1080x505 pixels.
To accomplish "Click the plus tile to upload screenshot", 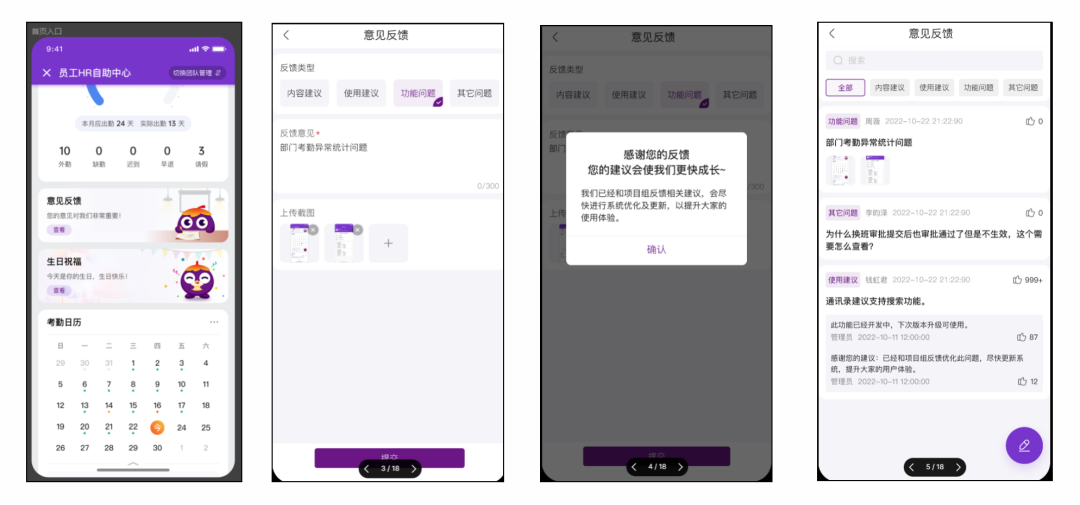I will point(388,243).
